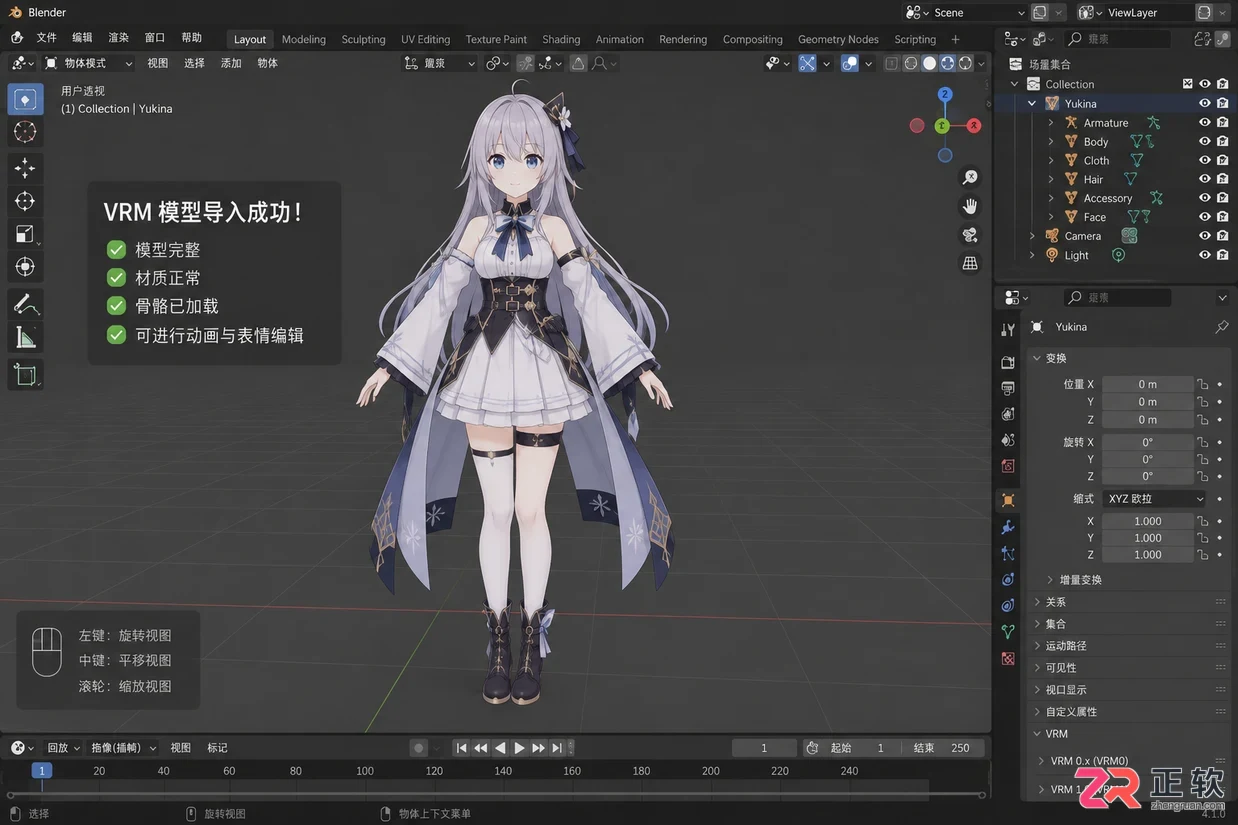
Task: Switch to the Modeling workspace tab
Action: point(304,39)
